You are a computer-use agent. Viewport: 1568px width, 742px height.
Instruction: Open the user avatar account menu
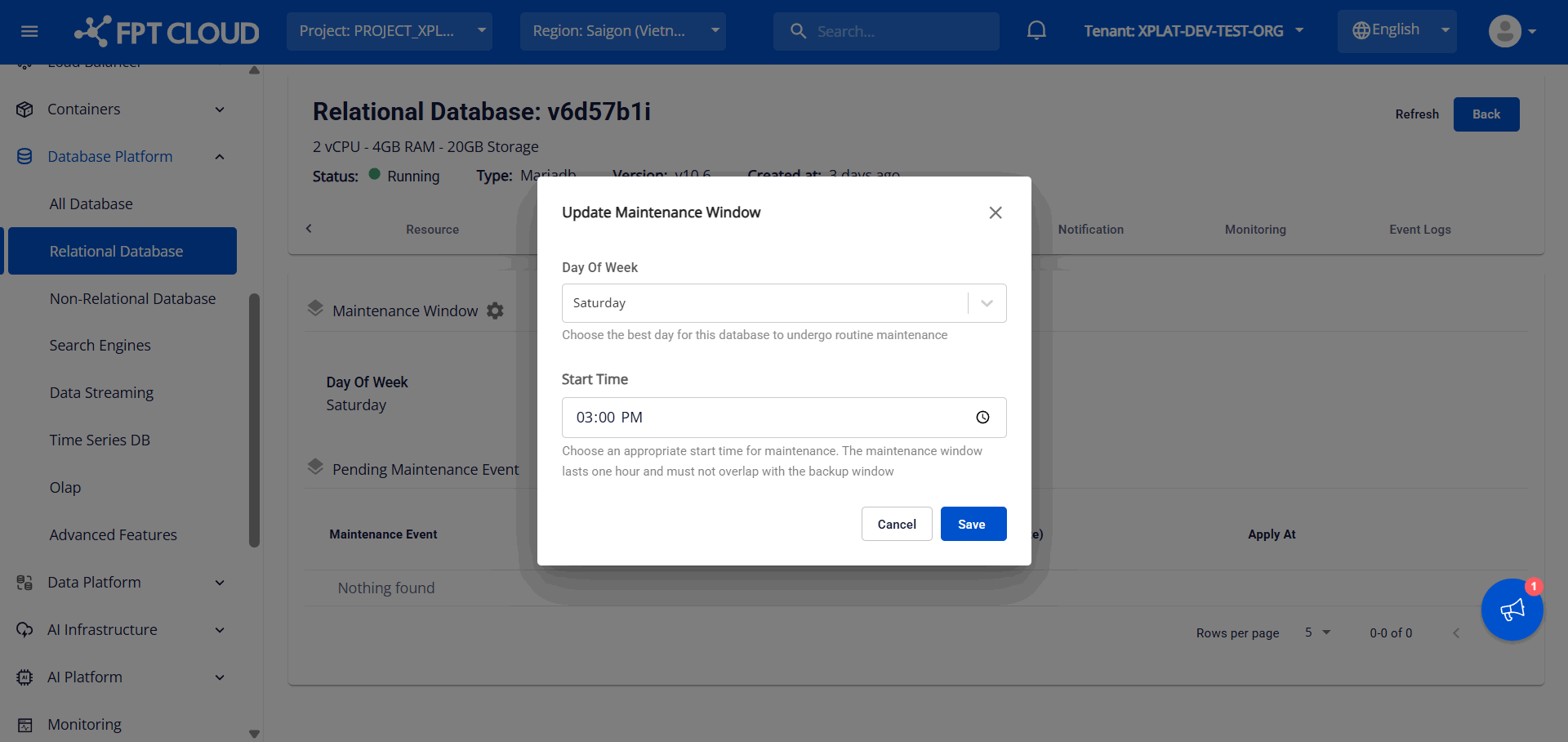click(x=1512, y=32)
